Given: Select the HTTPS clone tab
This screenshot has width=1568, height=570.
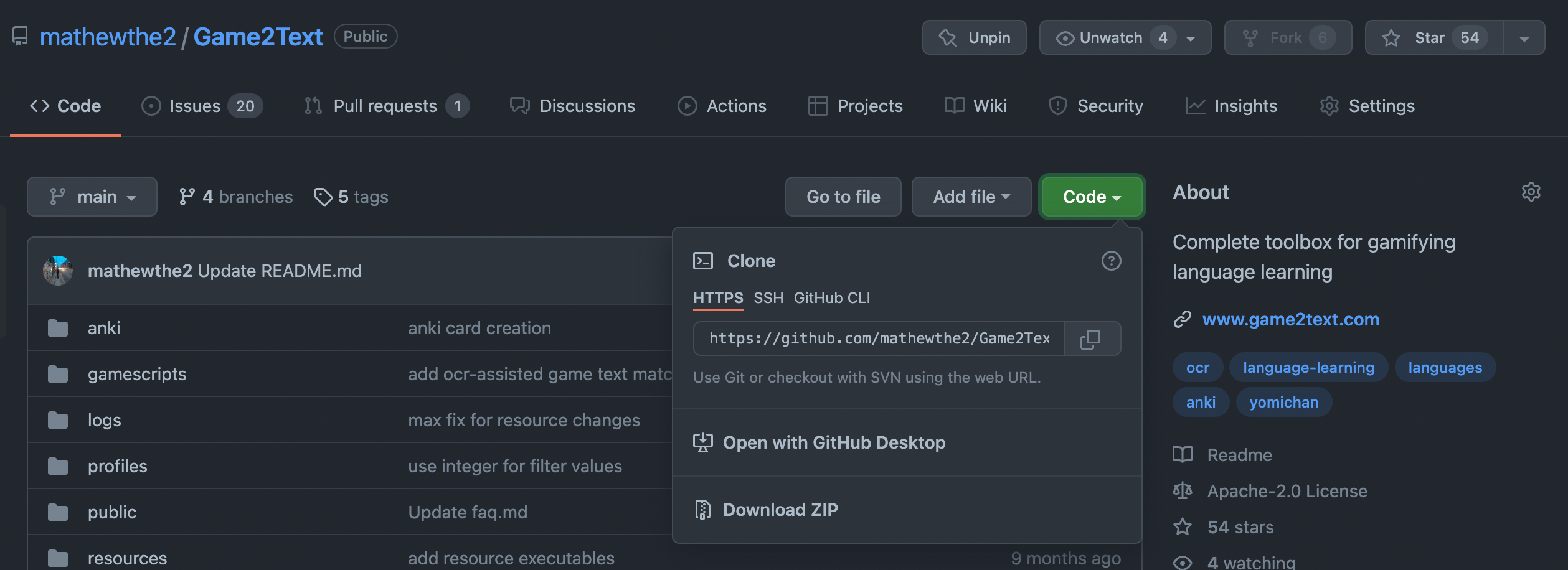Looking at the screenshot, I should pyautogui.click(x=718, y=298).
